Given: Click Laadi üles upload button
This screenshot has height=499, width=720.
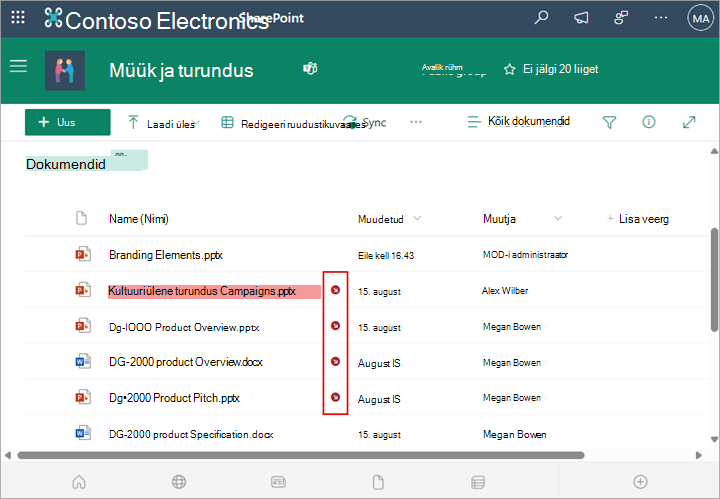Looking at the screenshot, I should coord(161,123).
